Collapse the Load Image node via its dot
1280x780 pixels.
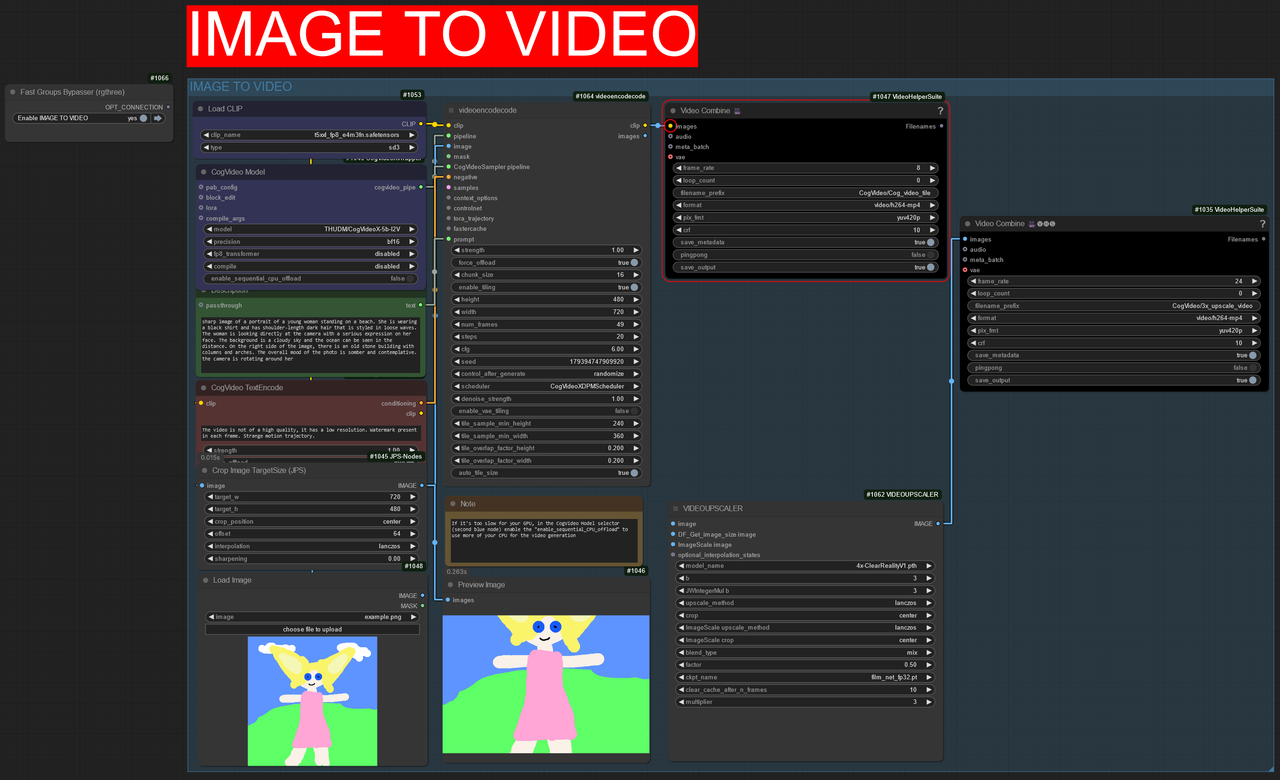(x=203, y=580)
